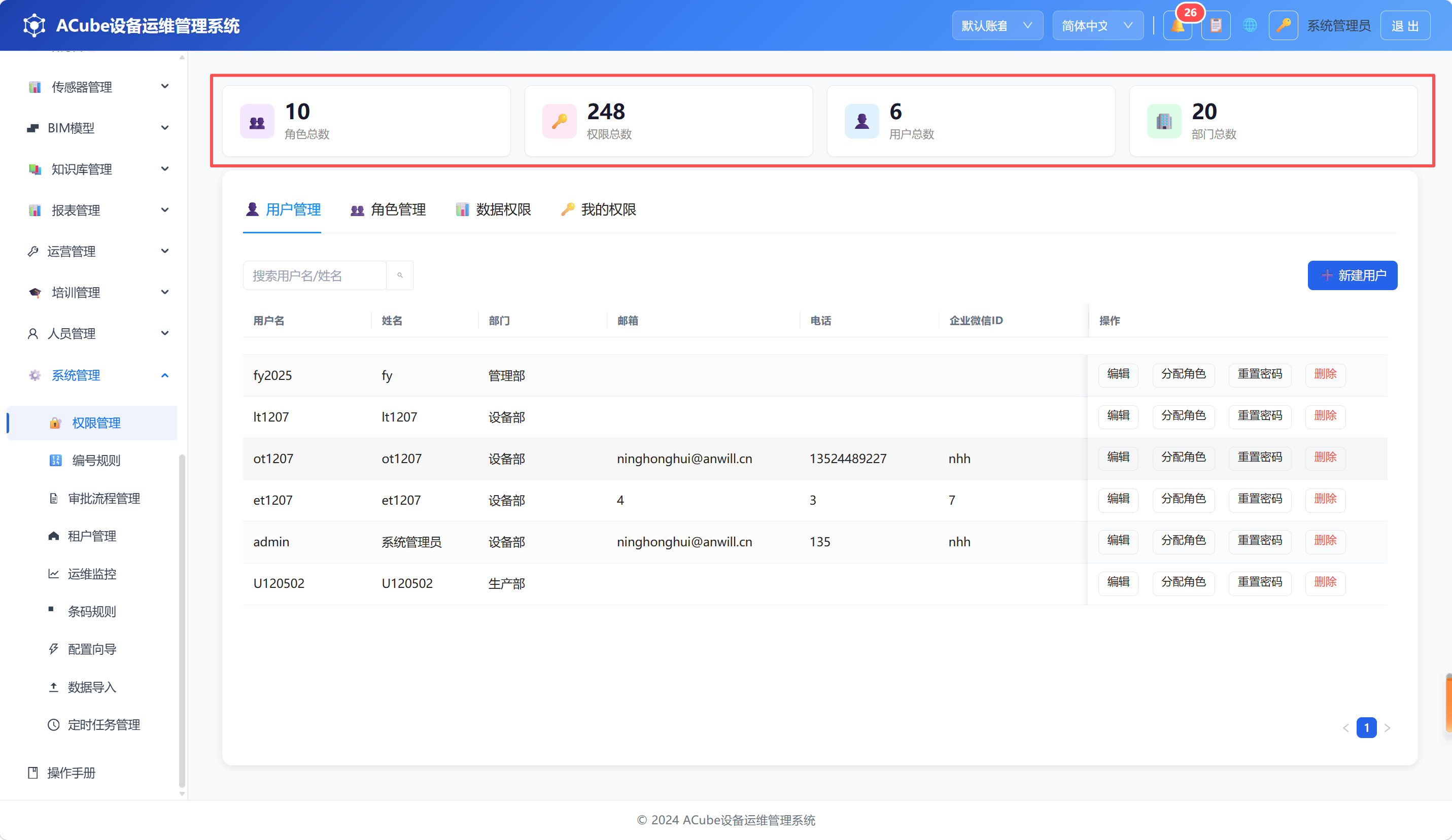The image size is (1452, 840).
Task: Expand the 知识库管理 chevron
Action: pyautogui.click(x=165, y=169)
